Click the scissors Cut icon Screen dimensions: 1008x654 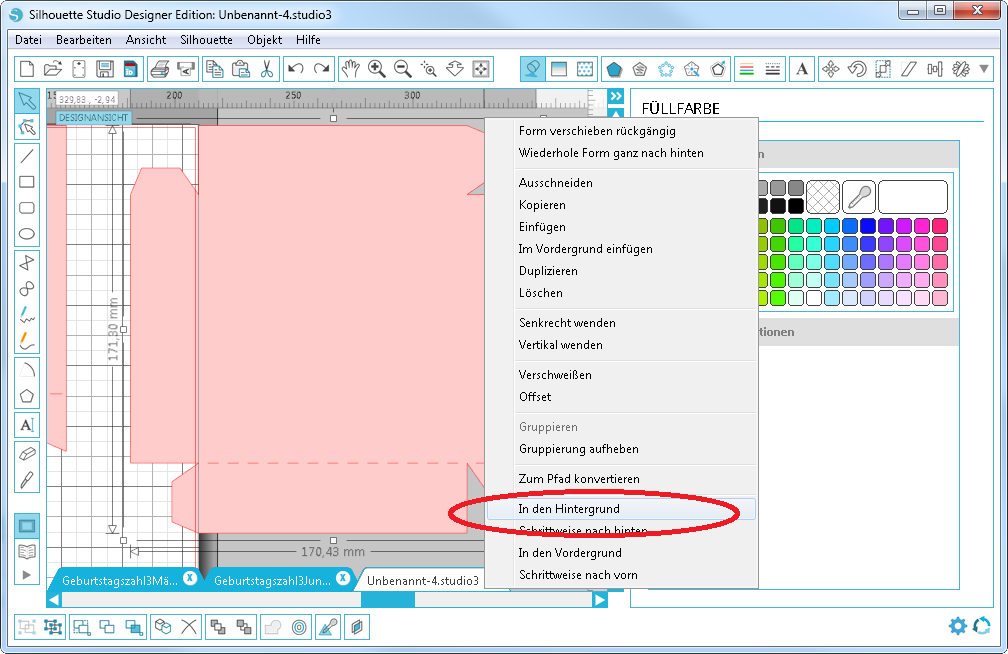(266, 69)
